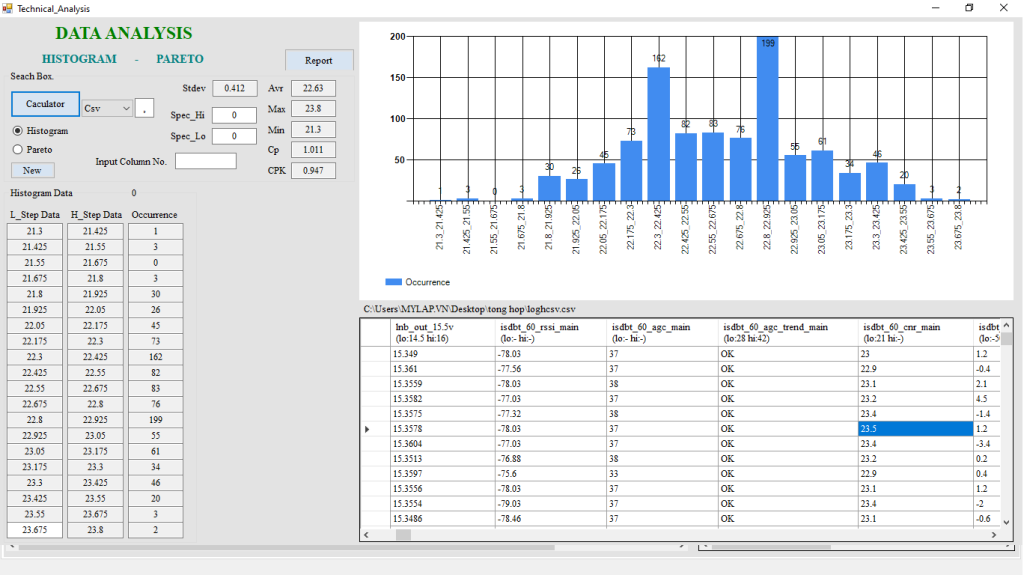1024x575 pixels.
Task: Select column header isdbt_60_agc_trend_main
Action: coord(788,333)
